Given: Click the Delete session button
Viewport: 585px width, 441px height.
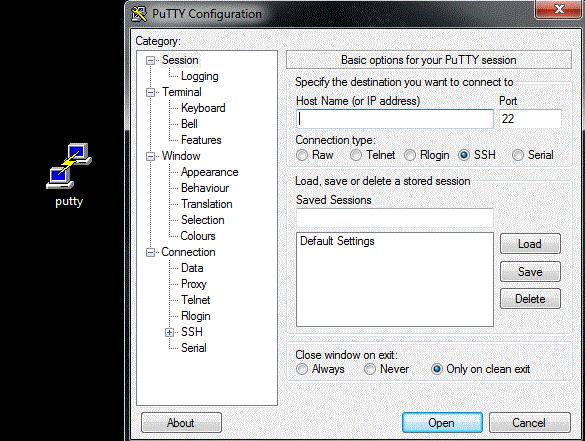Looking at the screenshot, I should 530,299.
